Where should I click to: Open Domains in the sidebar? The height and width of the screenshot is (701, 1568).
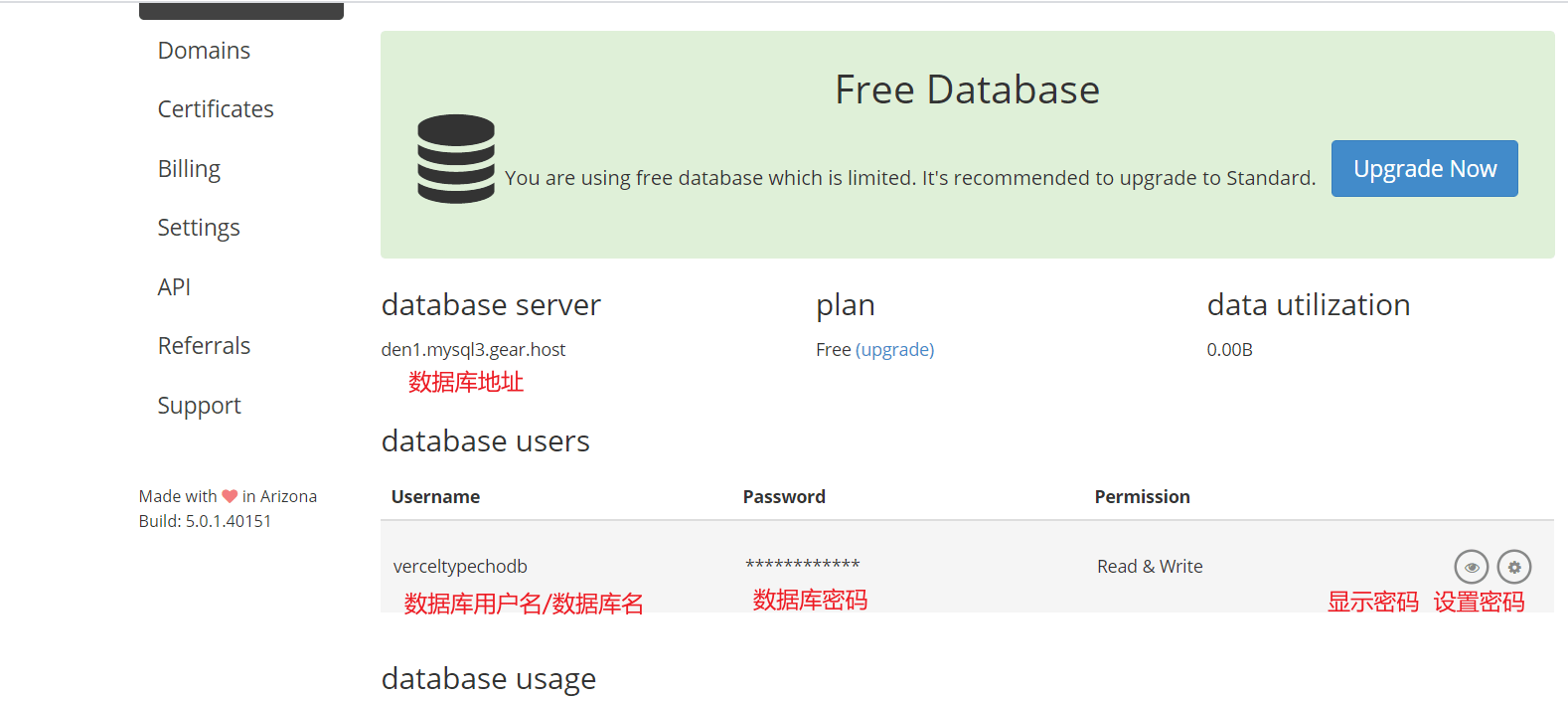[x=204, y=51]
